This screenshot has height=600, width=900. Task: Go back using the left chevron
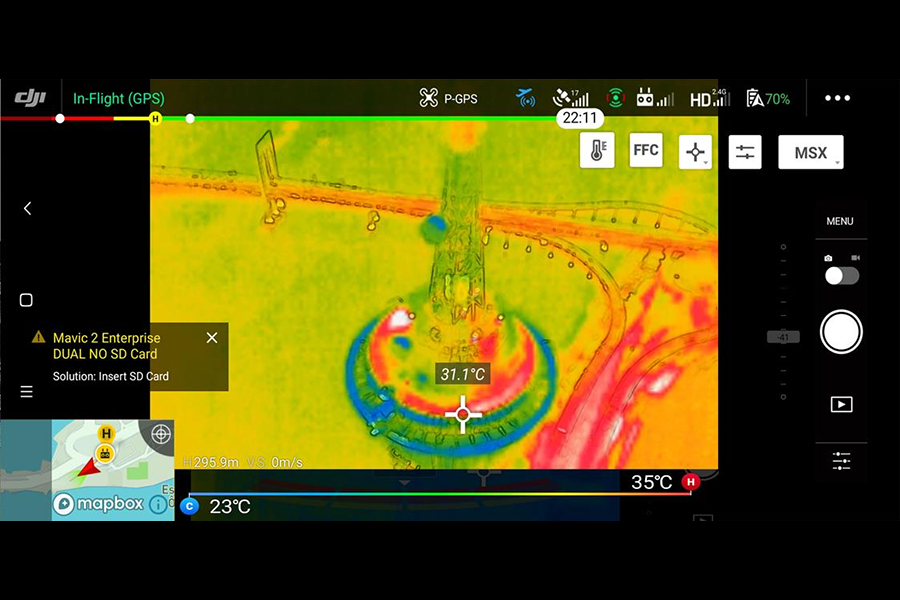point(27,208)
